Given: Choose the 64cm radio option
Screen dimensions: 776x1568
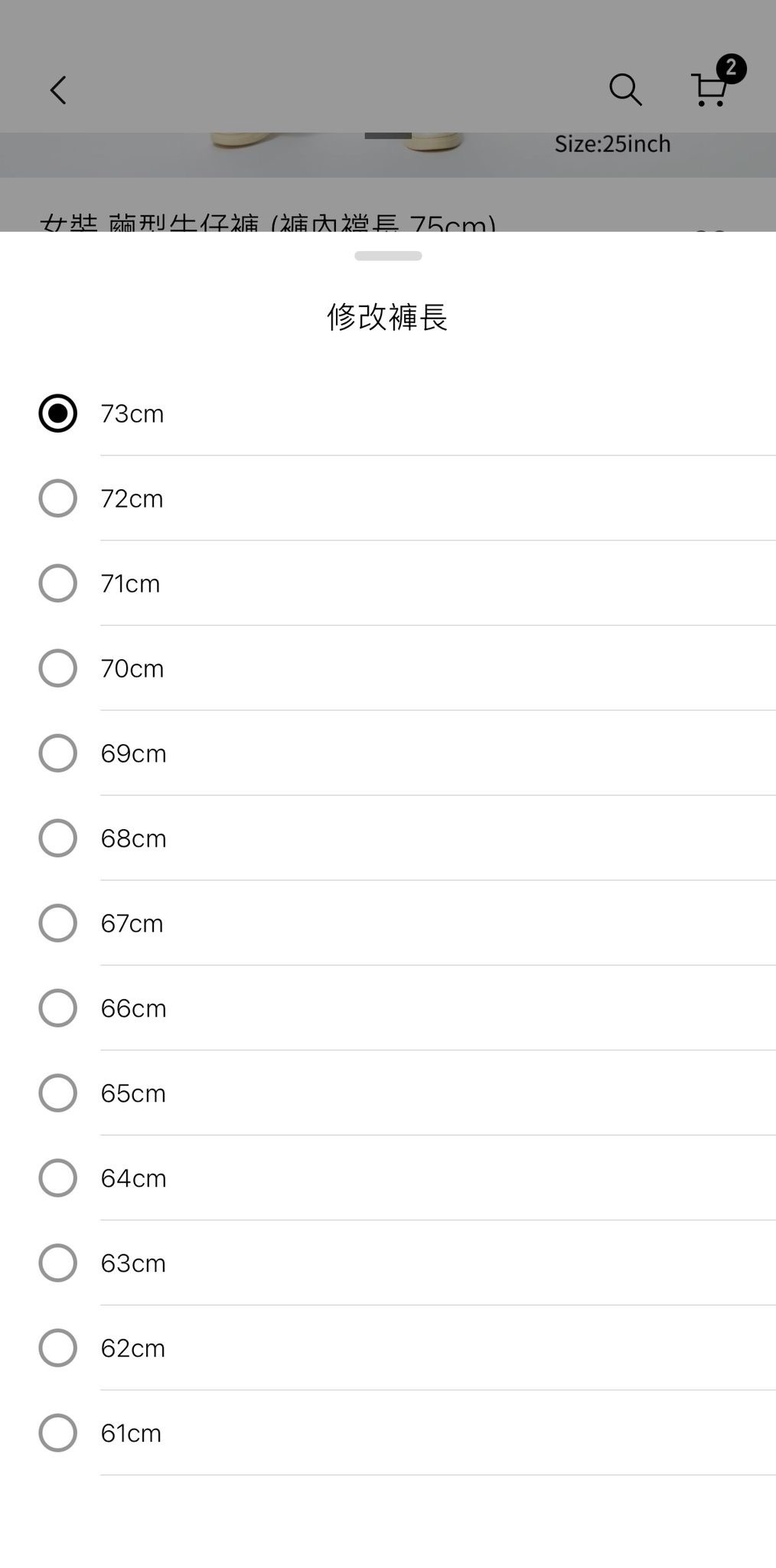Looking at the screenshot, I should [x=58, y=1178].
